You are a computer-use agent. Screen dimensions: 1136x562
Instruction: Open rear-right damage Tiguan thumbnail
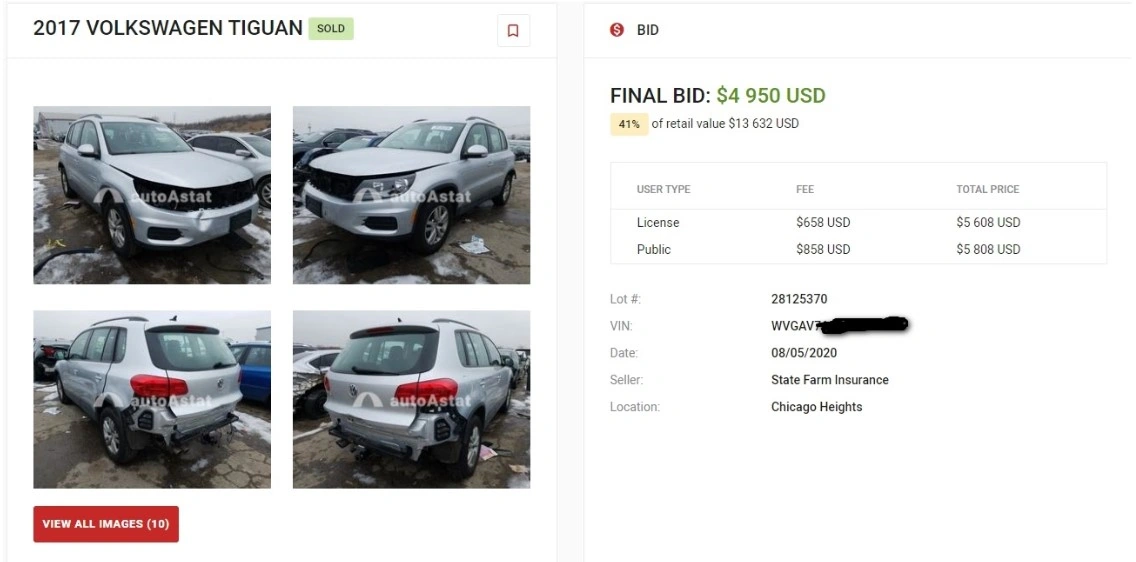pos(411,399)
